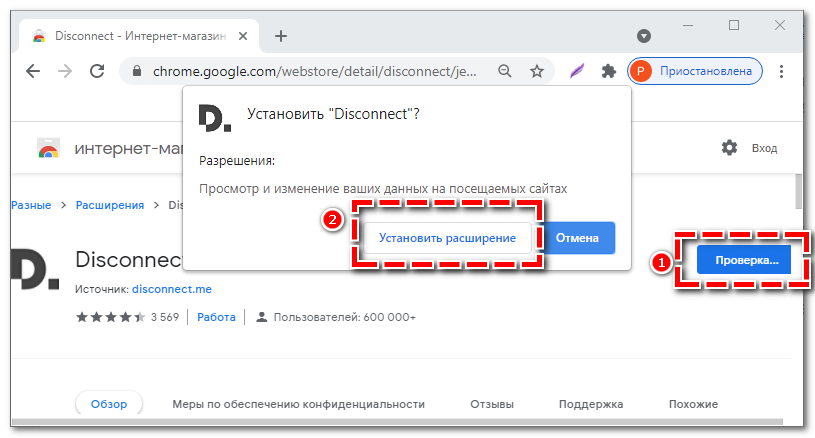Click the users person icon

point(262,317)
